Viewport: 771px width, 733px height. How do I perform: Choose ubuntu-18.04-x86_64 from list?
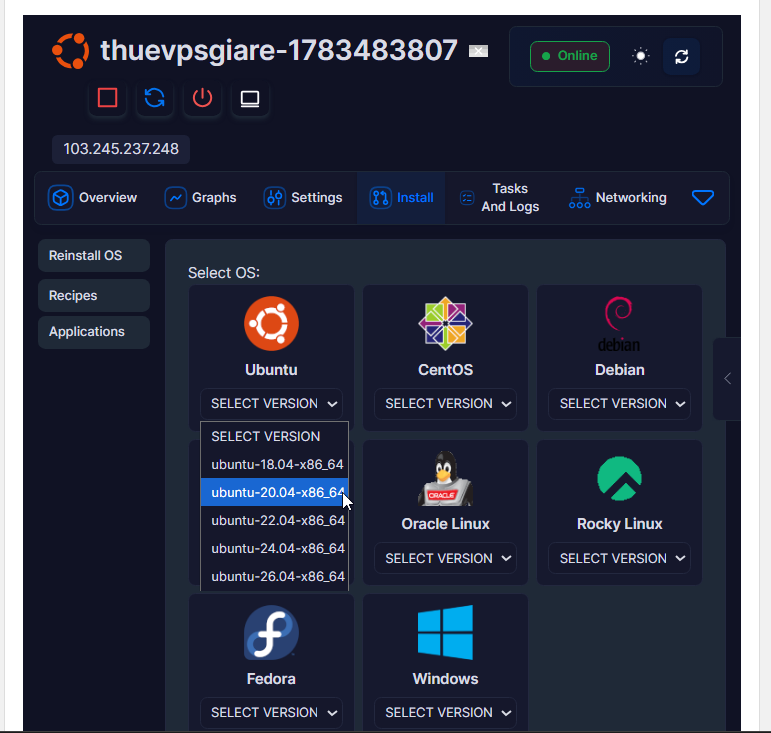(x=274, y=465)
